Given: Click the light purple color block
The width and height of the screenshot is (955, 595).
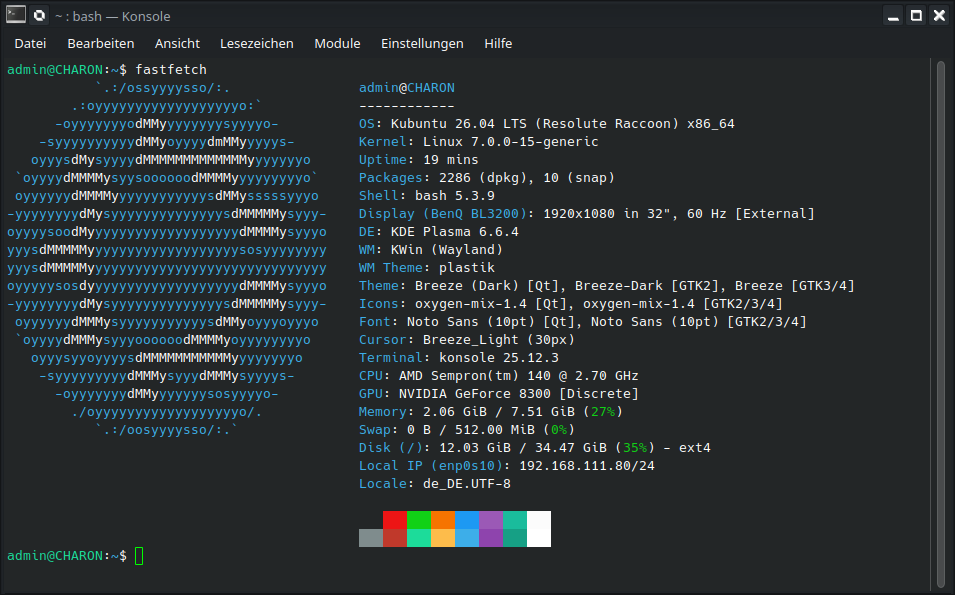Looking at the screenshot, I should tap(491, 519).
